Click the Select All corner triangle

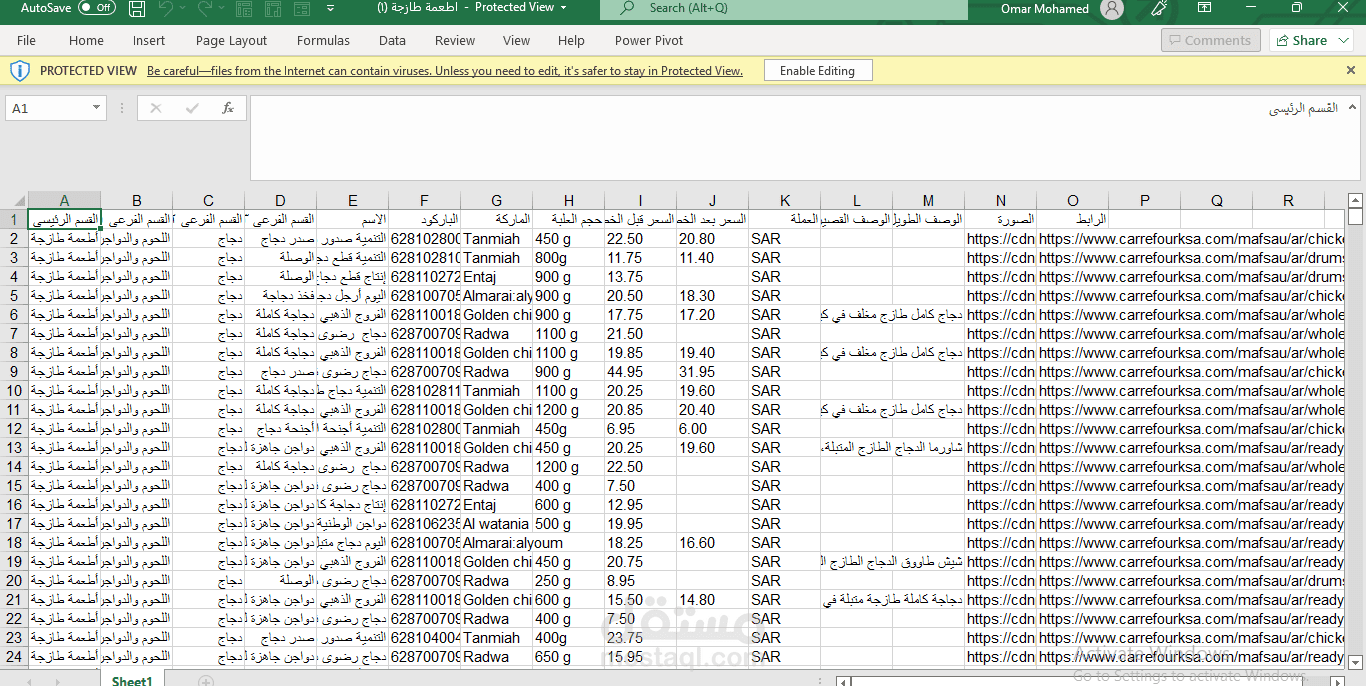(x=14, y=201)
